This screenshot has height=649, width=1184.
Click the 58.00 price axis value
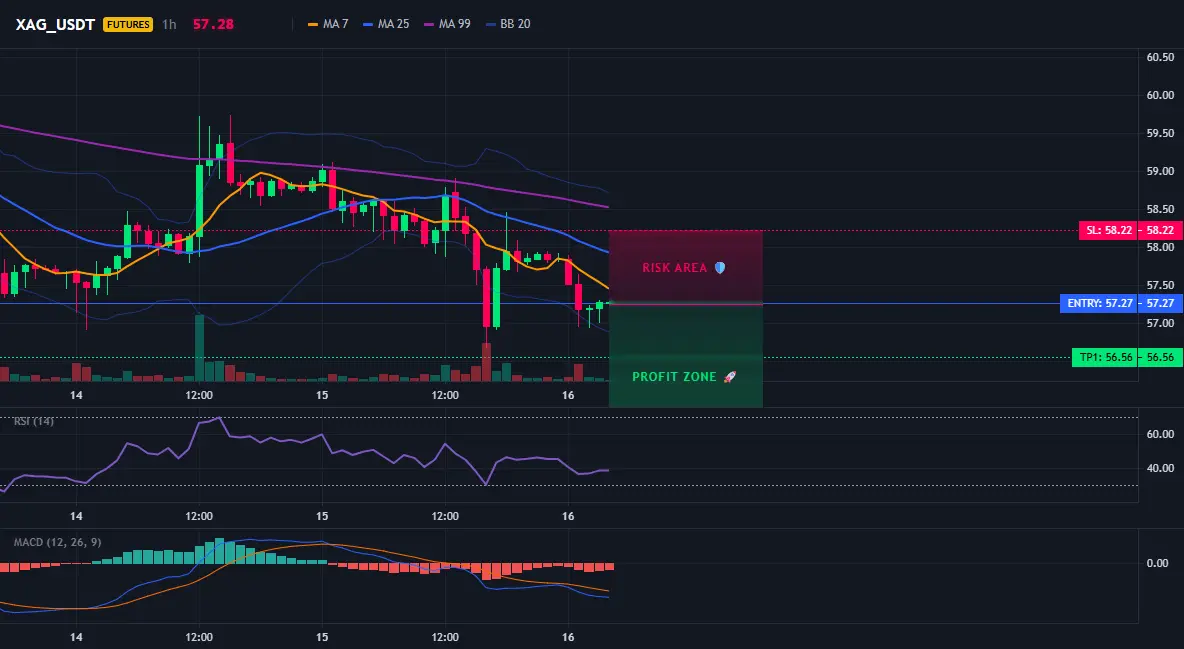pos(1160,247)
